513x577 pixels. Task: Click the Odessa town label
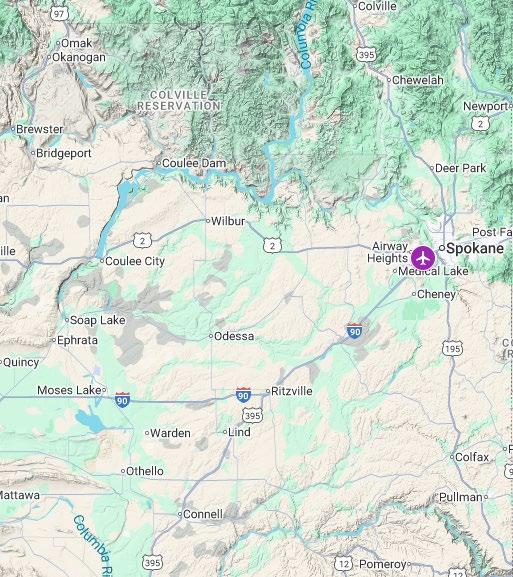234,336
